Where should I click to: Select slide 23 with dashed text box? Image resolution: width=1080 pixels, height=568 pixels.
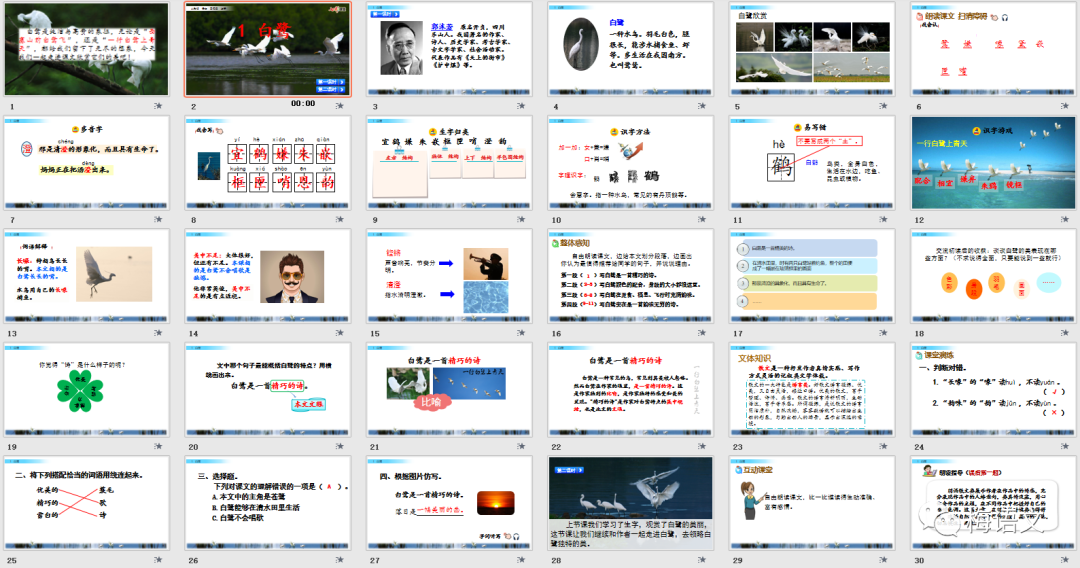pos(812,390)
